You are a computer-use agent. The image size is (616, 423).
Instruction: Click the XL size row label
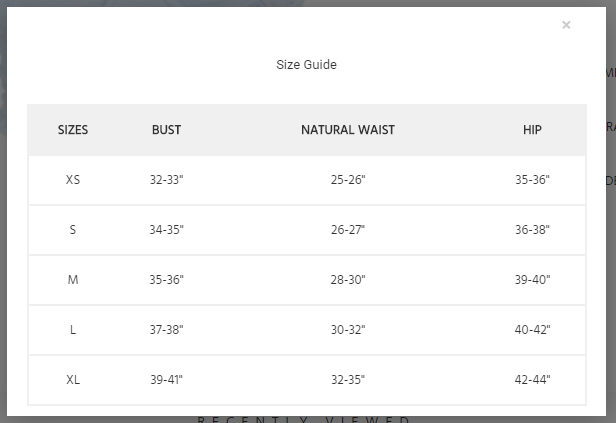click(x=73, y=380)
